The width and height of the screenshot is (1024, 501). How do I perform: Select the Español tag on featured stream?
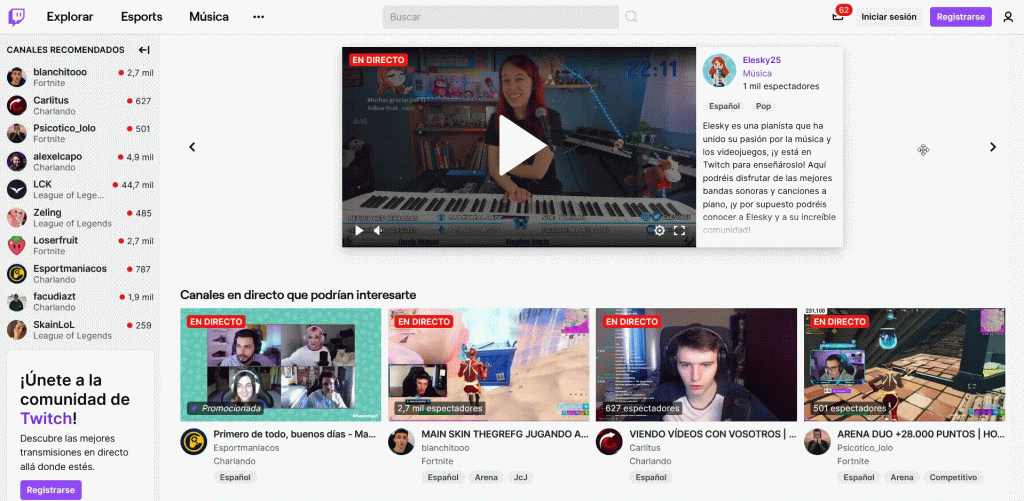pos(724,106)
